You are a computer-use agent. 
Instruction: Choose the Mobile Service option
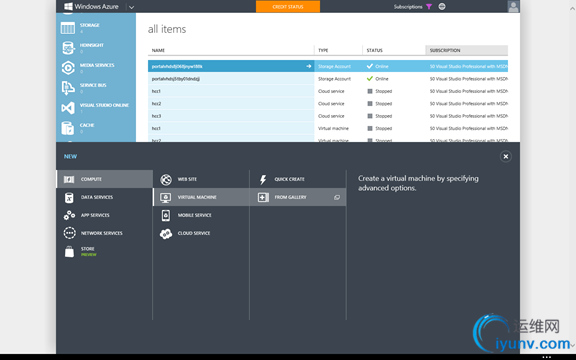(x=201, y=215)
